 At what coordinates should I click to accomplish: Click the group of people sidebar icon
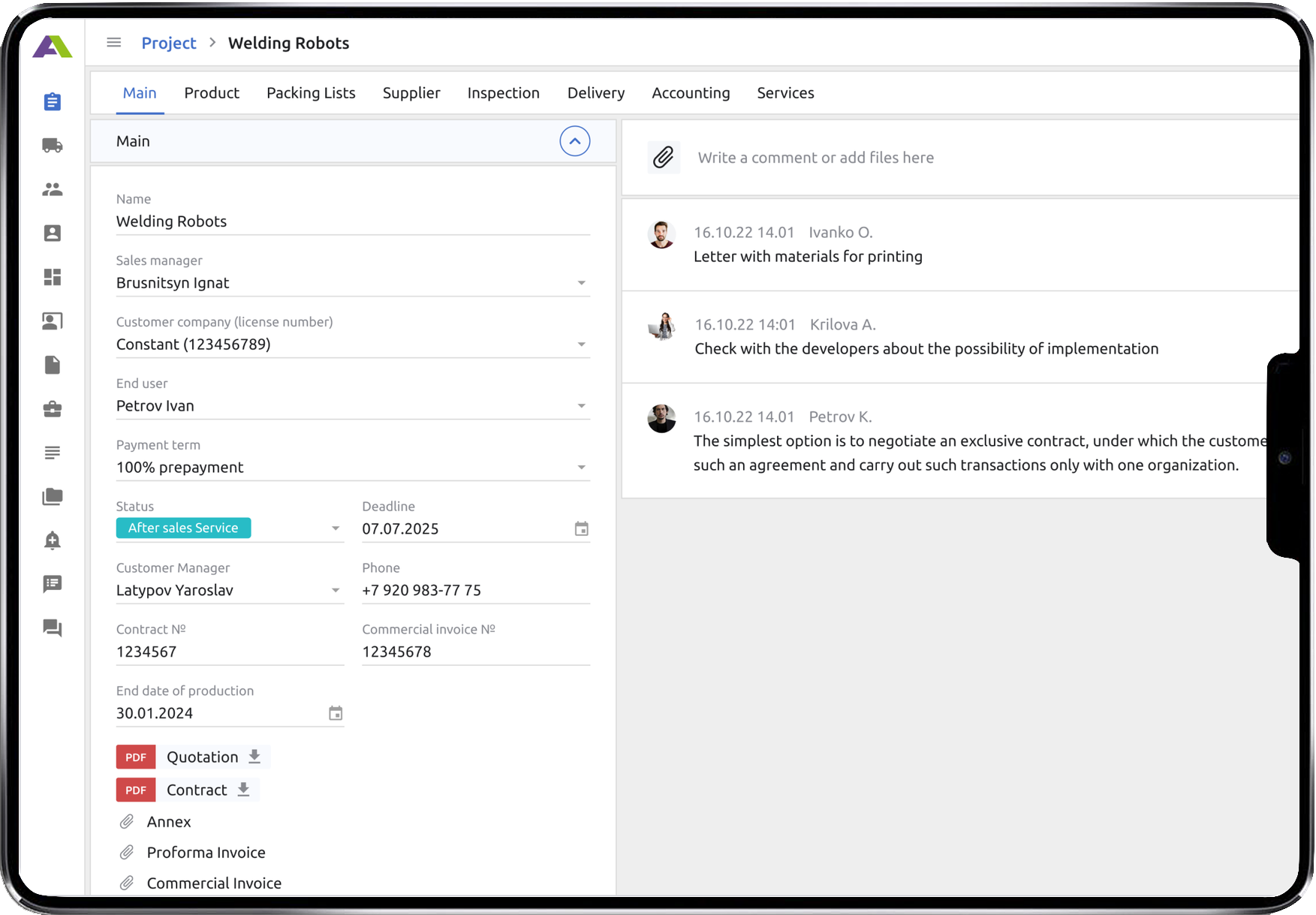pos(52,189)
